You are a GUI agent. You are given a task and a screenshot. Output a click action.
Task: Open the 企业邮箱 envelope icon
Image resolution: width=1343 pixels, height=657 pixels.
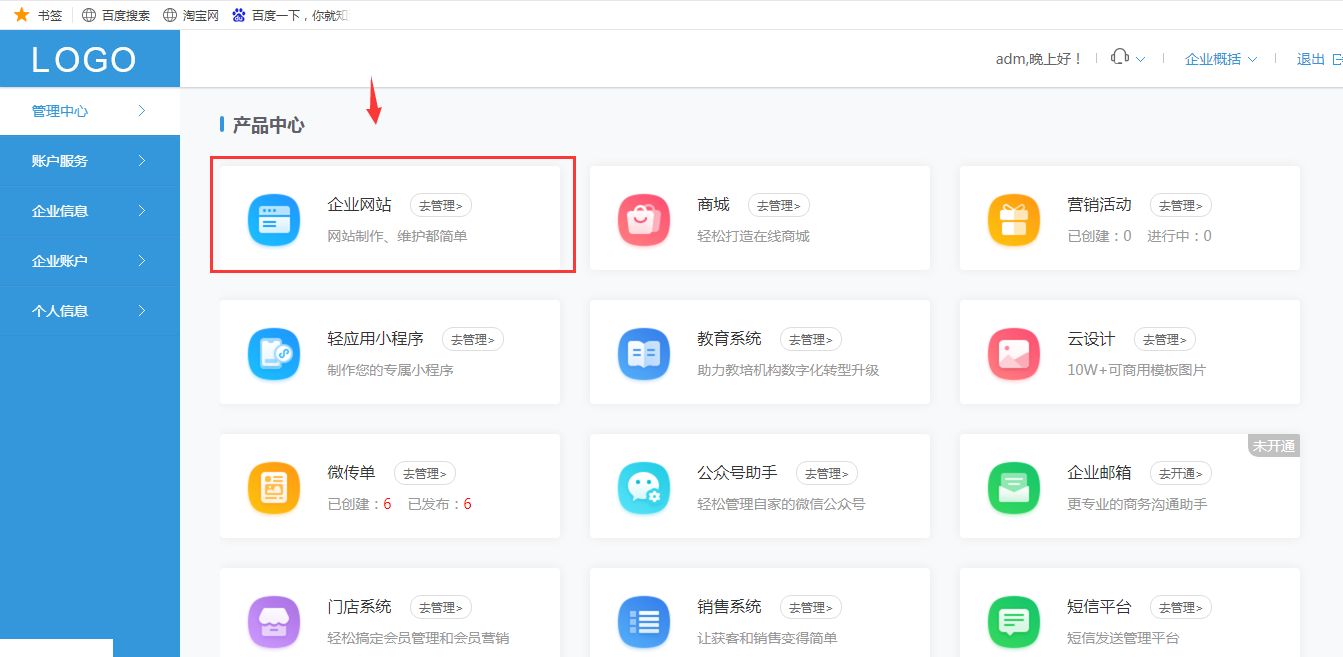pos(1013,487)
